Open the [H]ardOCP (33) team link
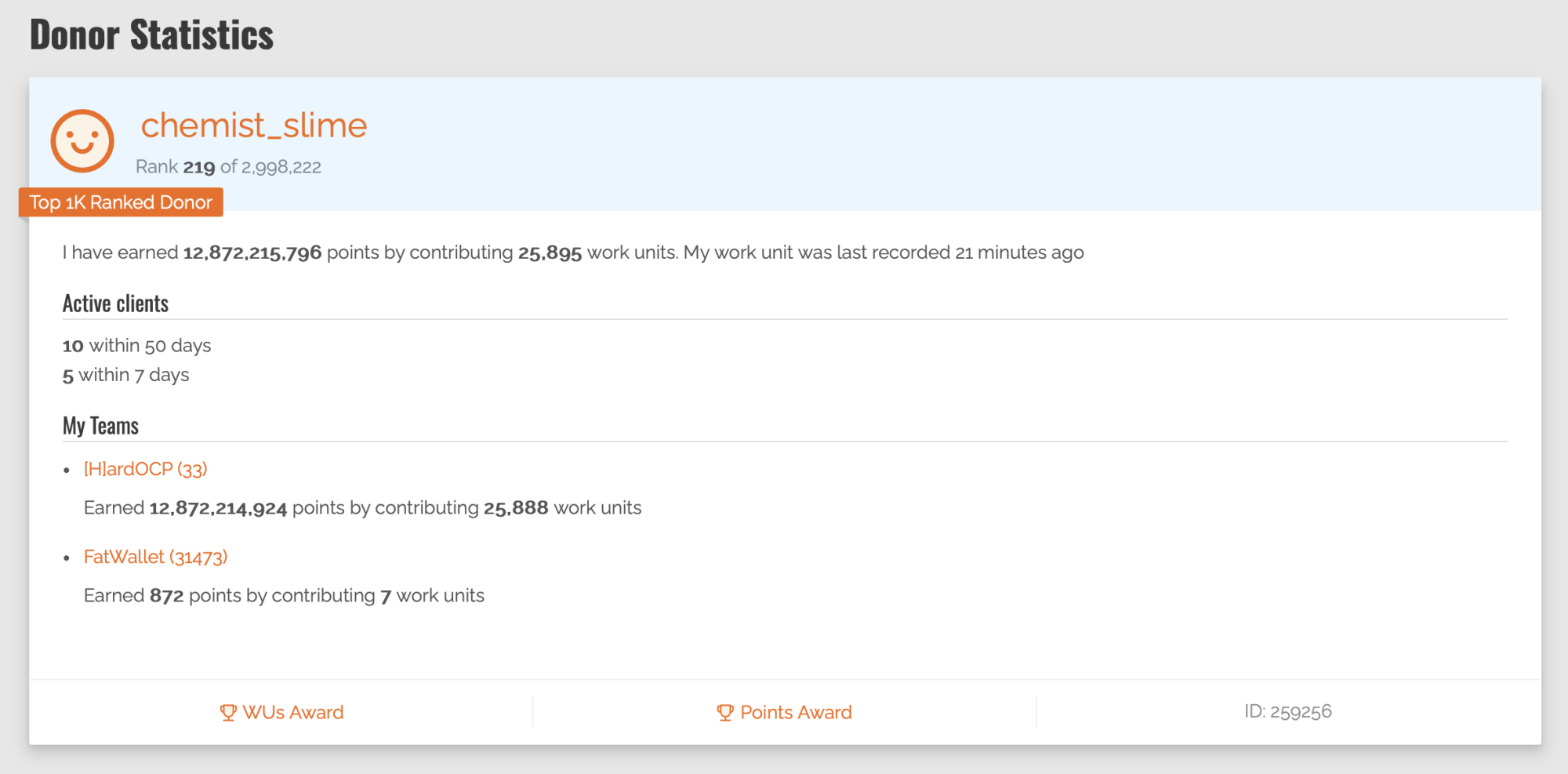Image resolution: width=1568 pixels, height=774 pixels. tap(145, 469)
